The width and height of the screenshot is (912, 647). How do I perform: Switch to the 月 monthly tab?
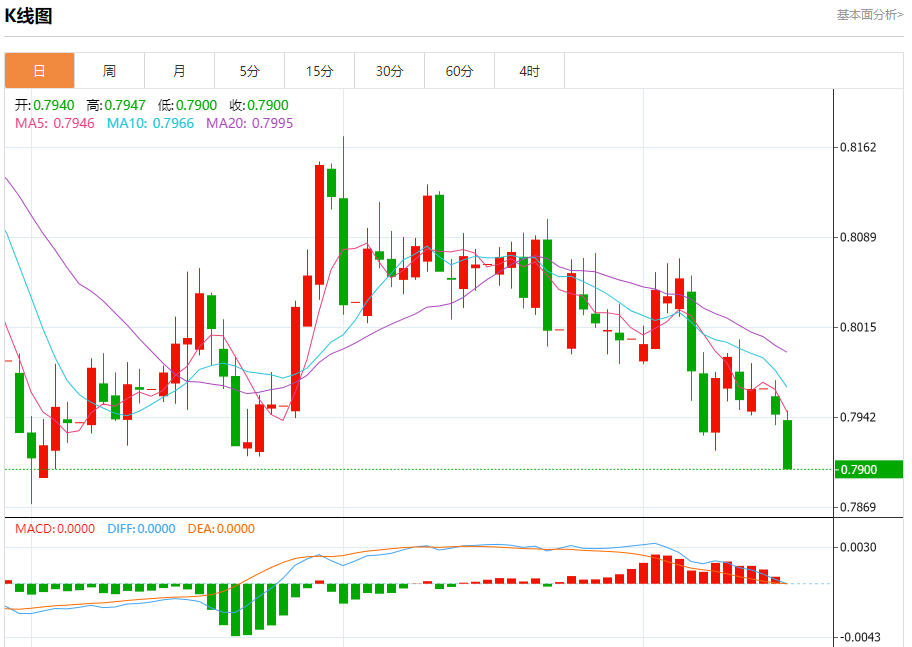click(x=179, y=71)
